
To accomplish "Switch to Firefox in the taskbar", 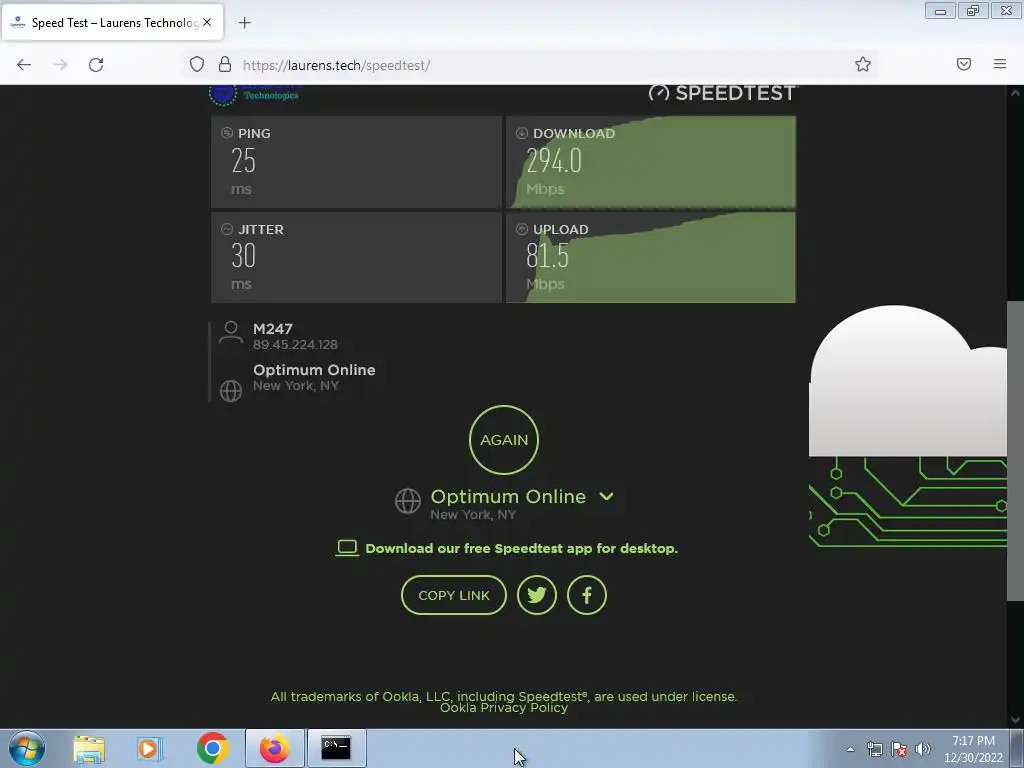I will point(275,748).
